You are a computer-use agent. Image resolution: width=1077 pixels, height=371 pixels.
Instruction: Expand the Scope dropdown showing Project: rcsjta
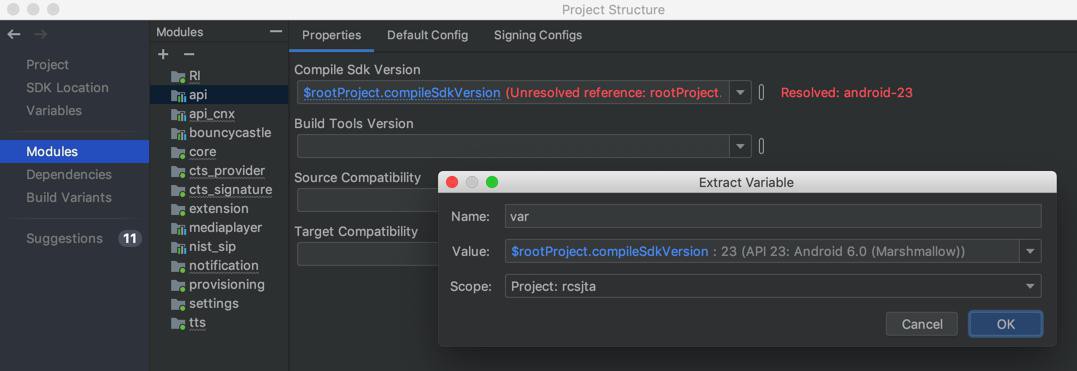(x=1030, y=286)
